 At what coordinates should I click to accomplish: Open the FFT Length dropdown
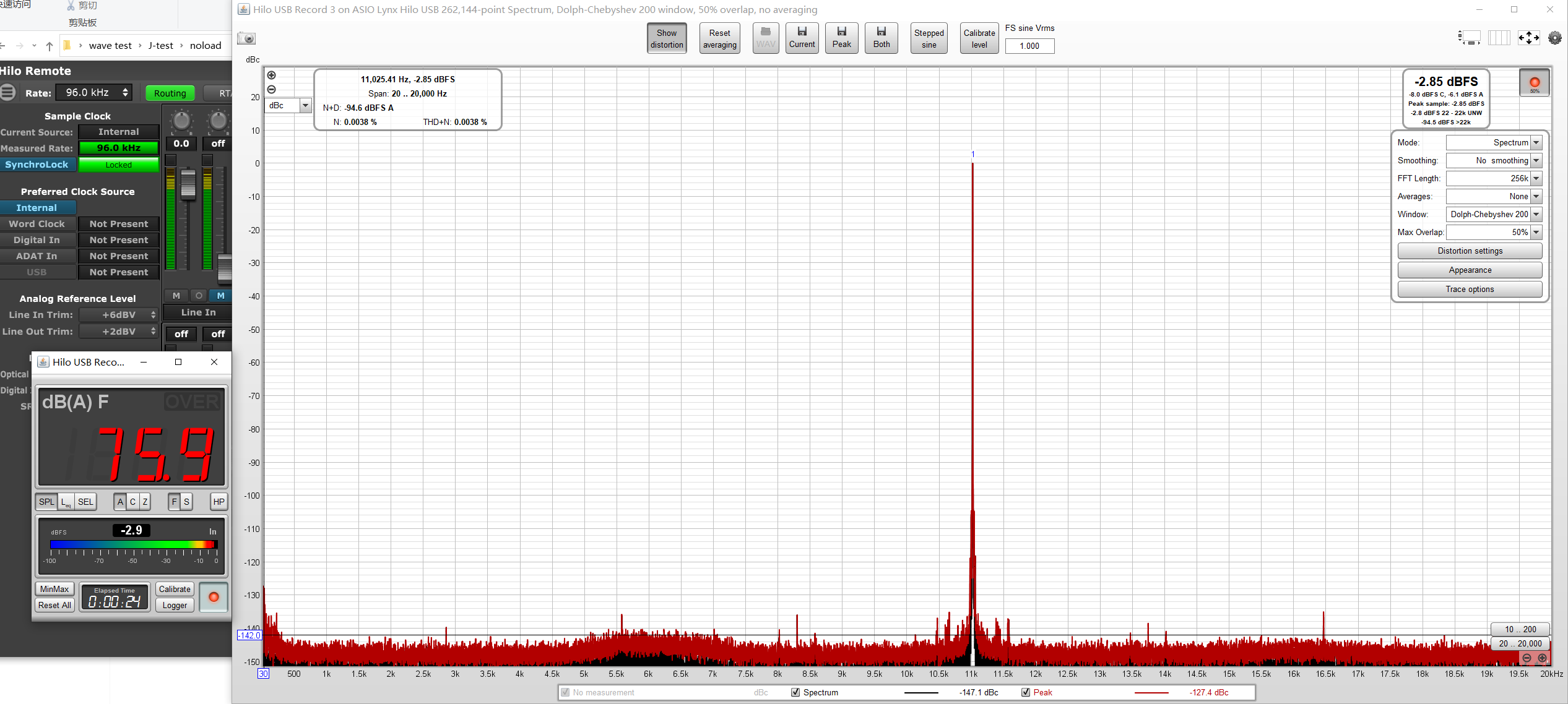click(1493, 179)
